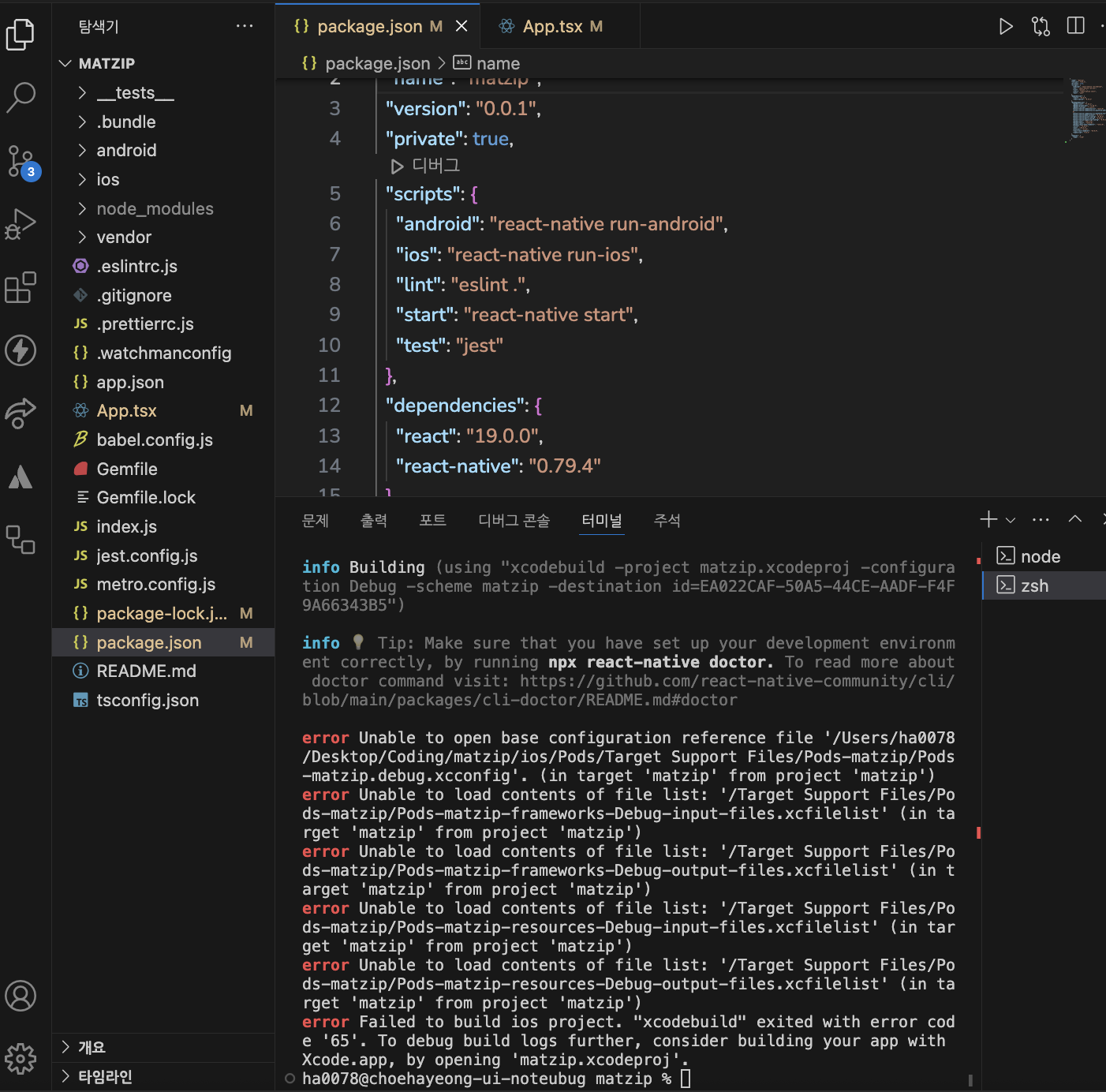Click the lightning bolt activity bar icon
The width and height of the screenshot is (1106, 1092).
click(x=21, y=350)
